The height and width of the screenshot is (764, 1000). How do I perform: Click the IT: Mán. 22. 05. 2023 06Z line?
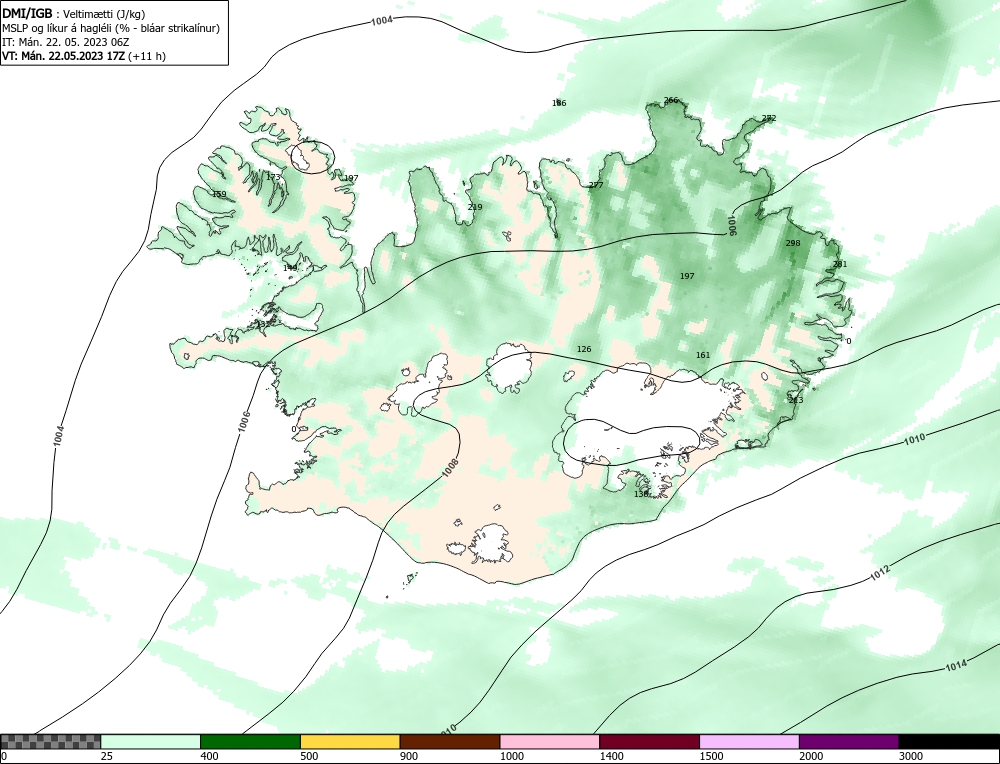[x=66, y=42]
